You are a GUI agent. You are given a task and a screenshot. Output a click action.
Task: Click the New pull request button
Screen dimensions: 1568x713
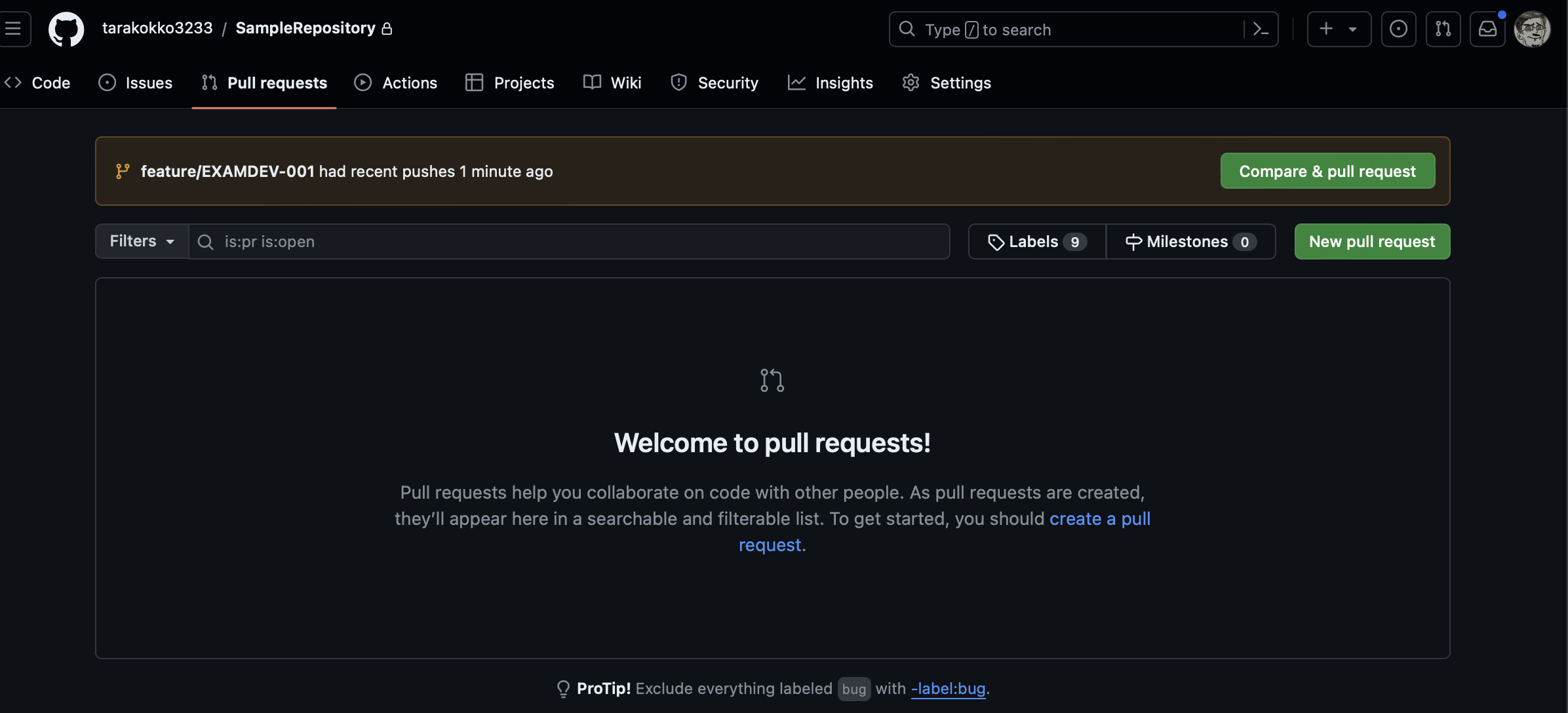tap(1372, 242)
